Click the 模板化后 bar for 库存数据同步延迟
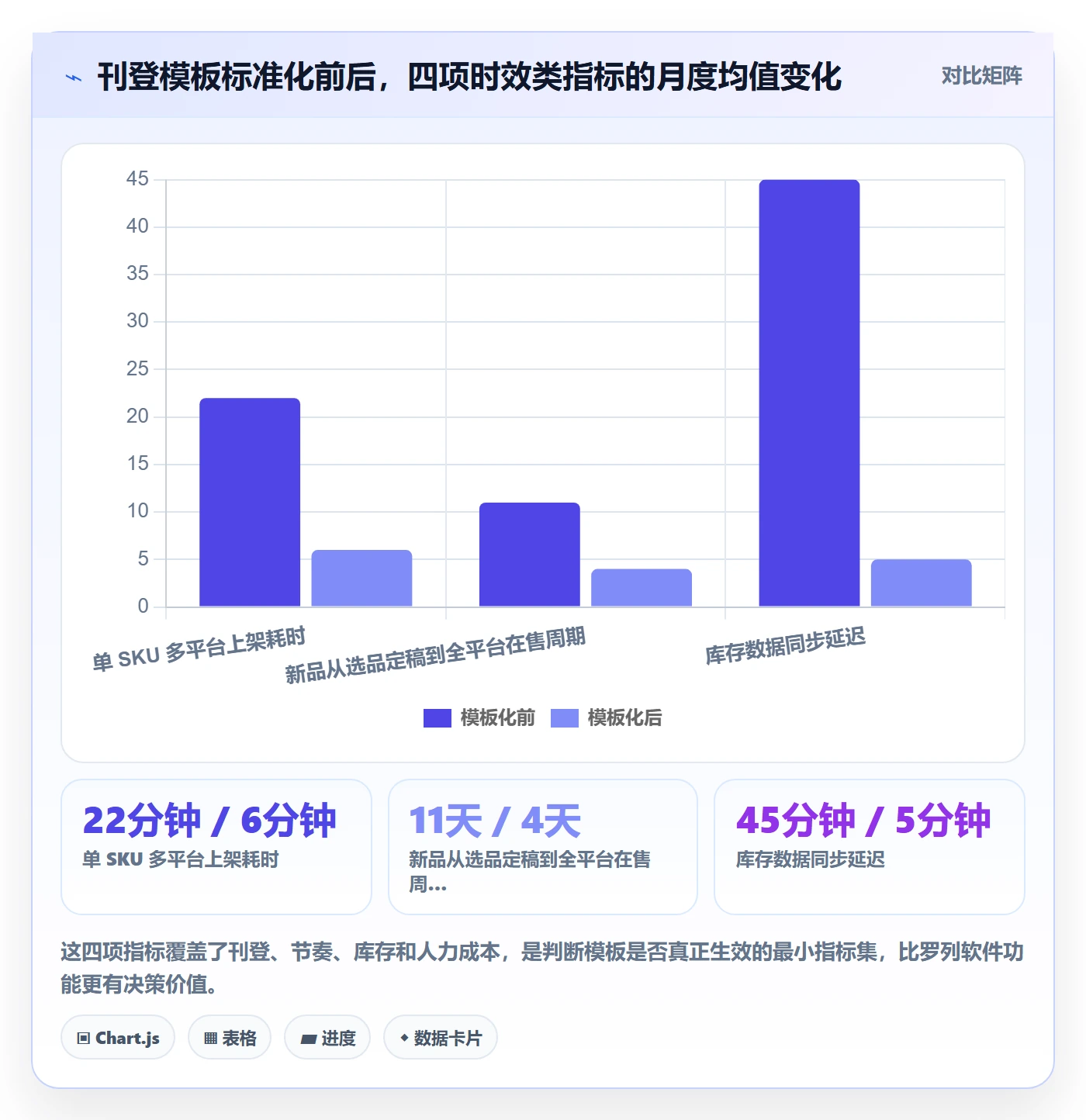Viewport: 1086px width, 1120px height. [922, 582]
